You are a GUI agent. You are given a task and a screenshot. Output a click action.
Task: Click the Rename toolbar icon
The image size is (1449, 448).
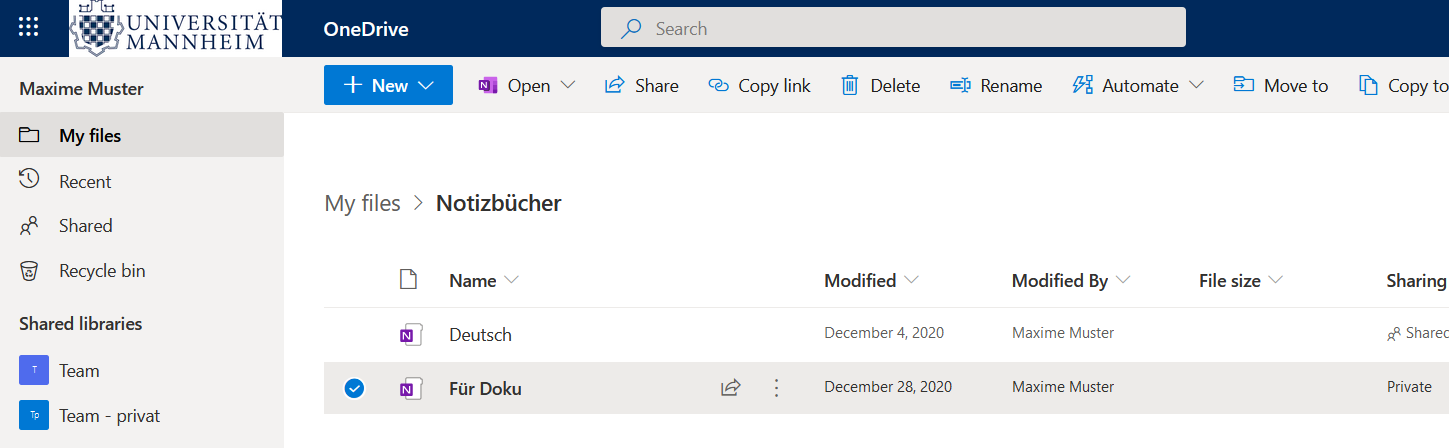point(960,85)
